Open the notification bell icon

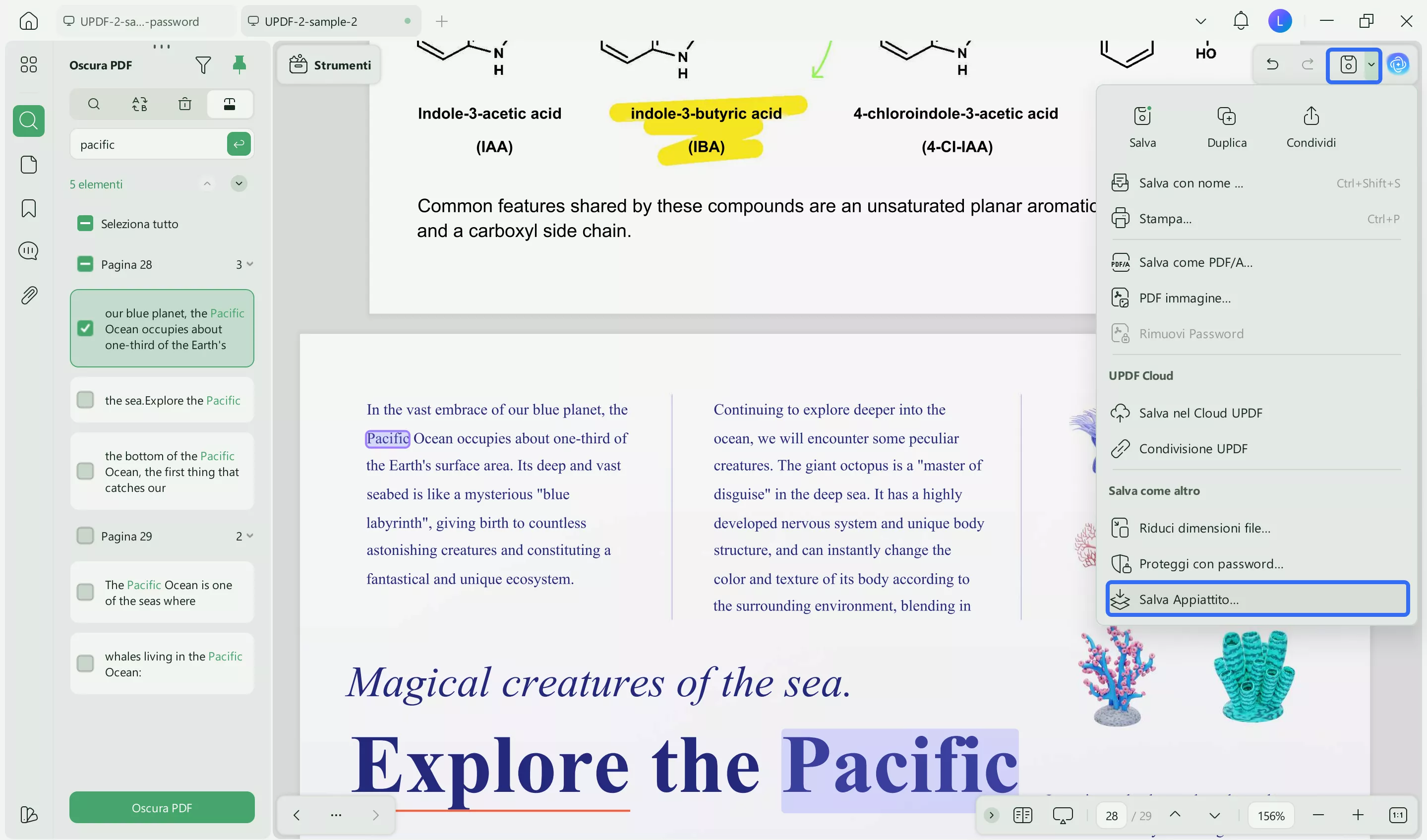coord(1240,21)
